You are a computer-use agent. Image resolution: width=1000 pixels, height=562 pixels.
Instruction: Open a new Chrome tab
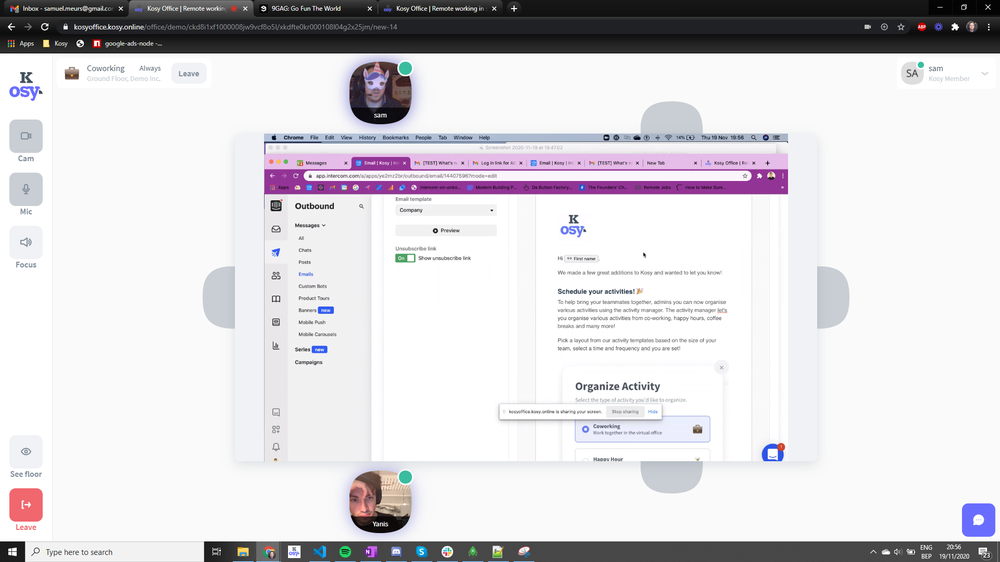pos(514,8)
